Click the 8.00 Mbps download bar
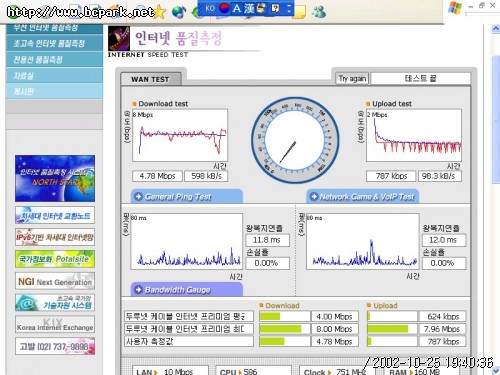This screenshot has height=375, width=500. 285,329
